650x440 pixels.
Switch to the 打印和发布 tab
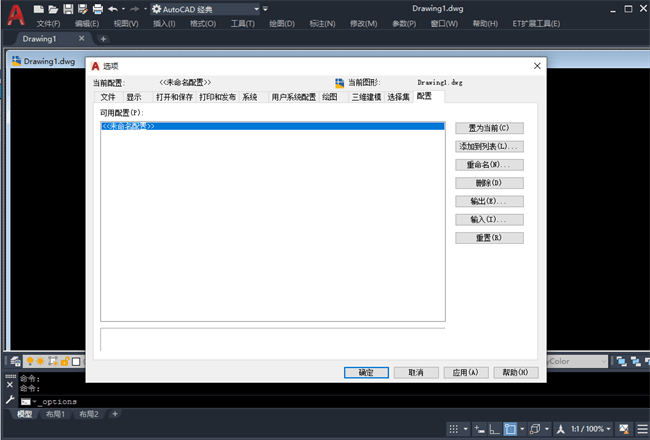(x=217, y=97)
